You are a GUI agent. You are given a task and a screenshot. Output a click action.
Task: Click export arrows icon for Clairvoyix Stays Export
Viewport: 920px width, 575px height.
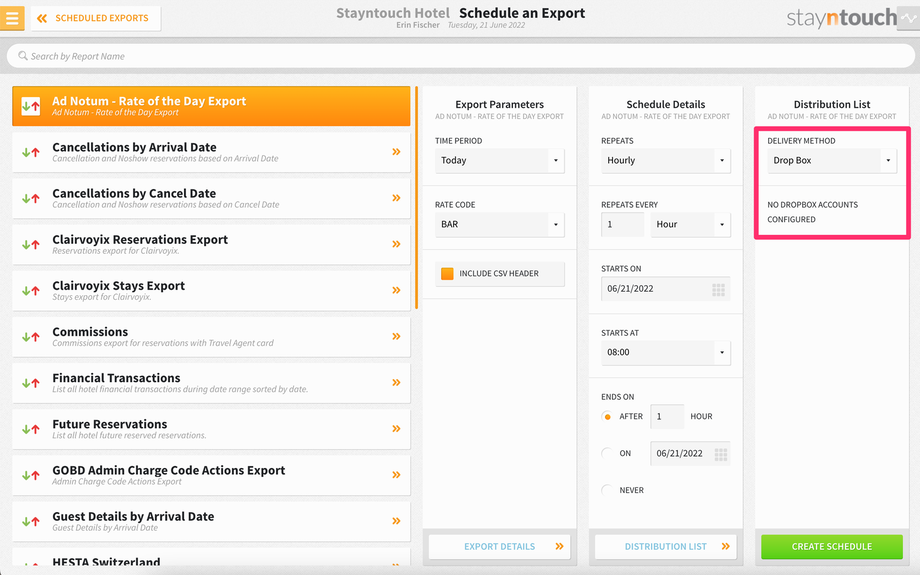(31, 291)
